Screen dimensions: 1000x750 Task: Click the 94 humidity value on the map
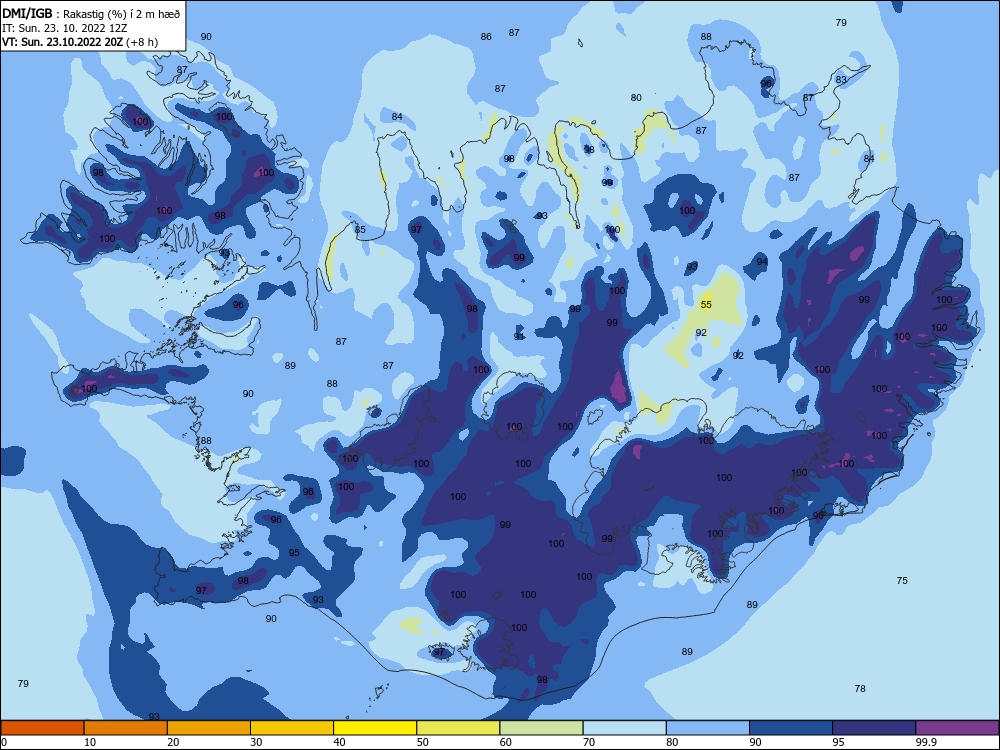point(762,261)
